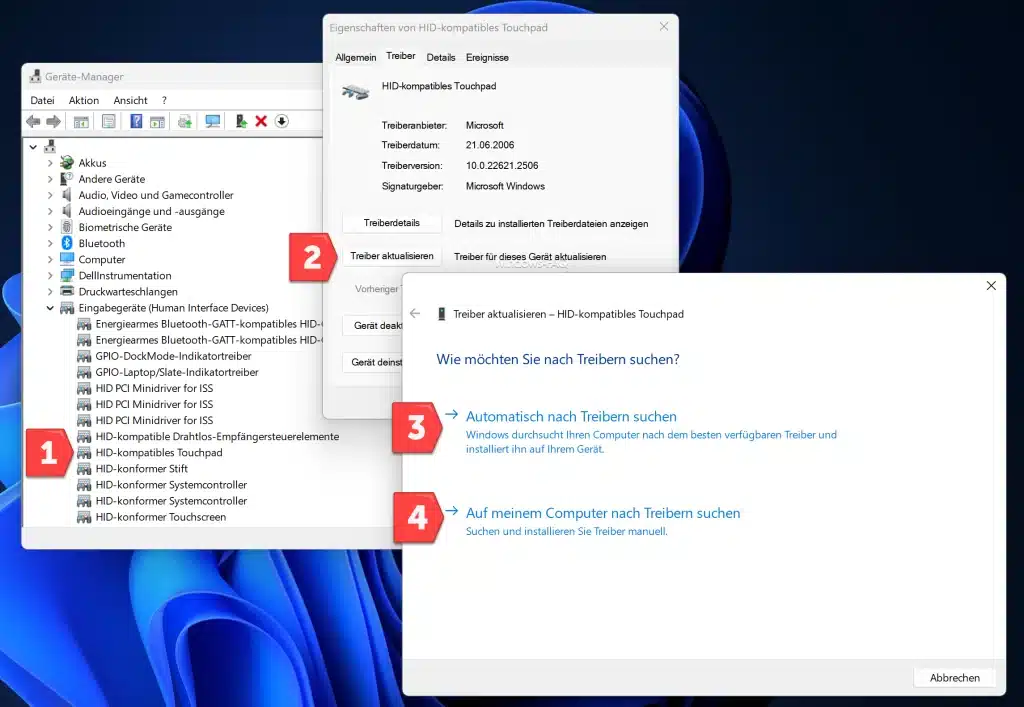Image resolution: width=1024 pixels, height=707 pixels.
Task: Close the Treiber aktualisieren wizard window
Action: [x=991, y=286]
